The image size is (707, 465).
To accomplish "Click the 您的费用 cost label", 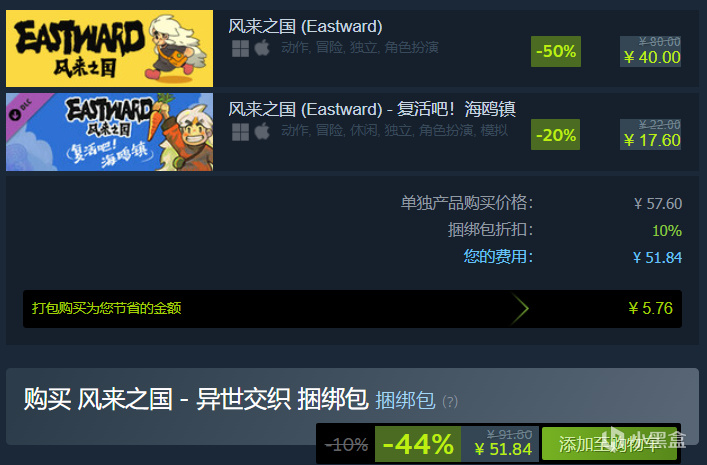I will click(x=498, y=257).
